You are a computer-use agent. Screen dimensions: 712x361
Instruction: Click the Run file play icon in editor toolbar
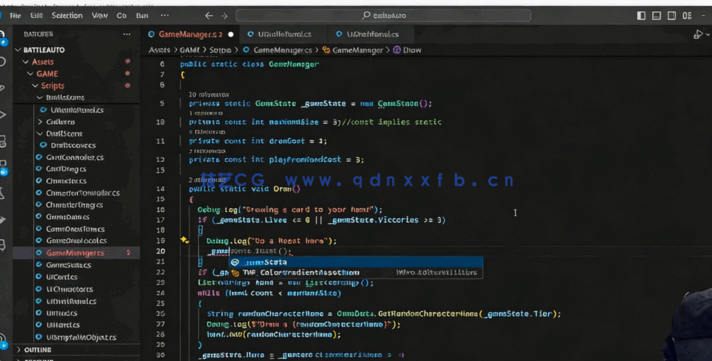[698, 35]
